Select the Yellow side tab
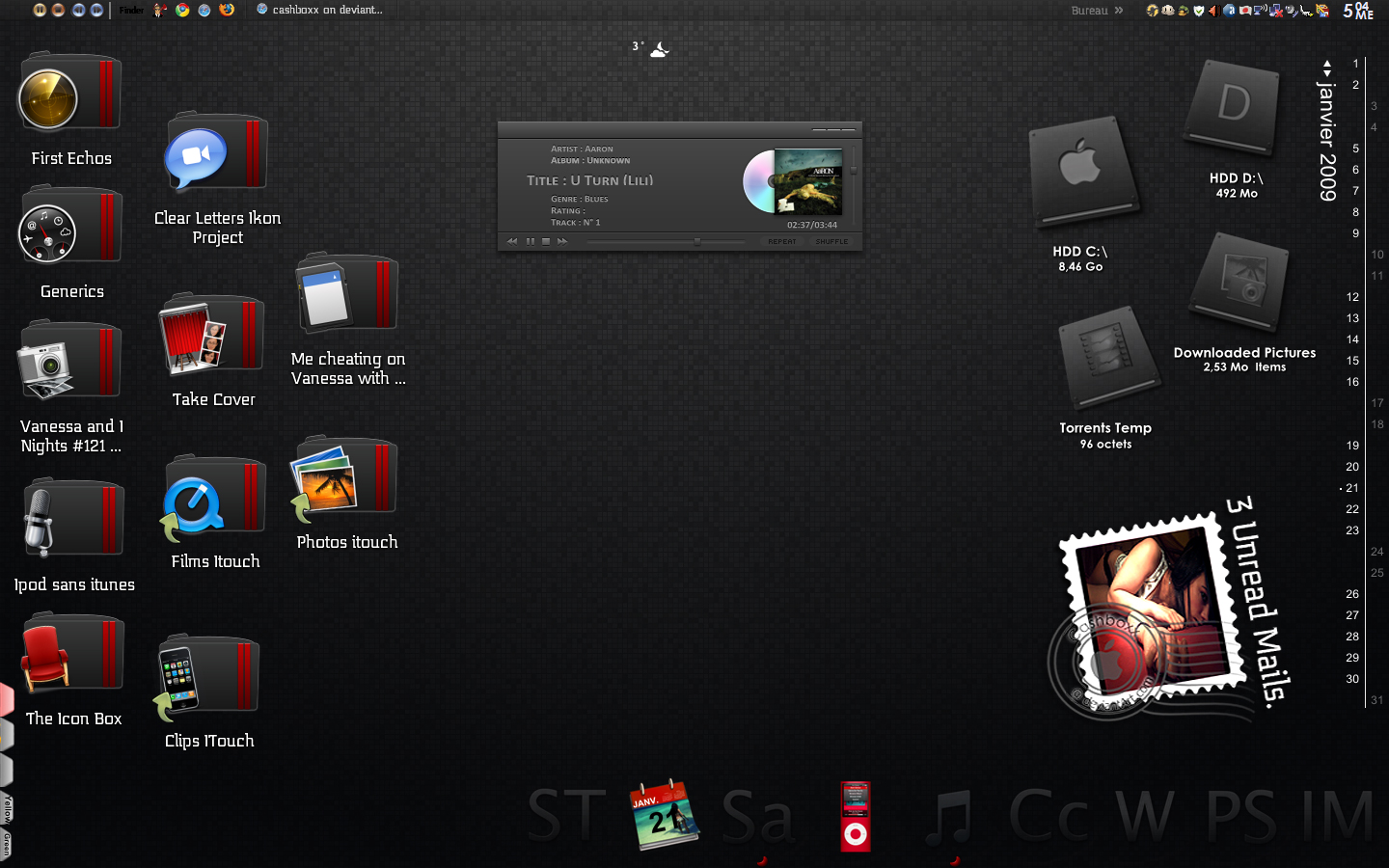The image size is (1389, 868). tap(6, 808)
